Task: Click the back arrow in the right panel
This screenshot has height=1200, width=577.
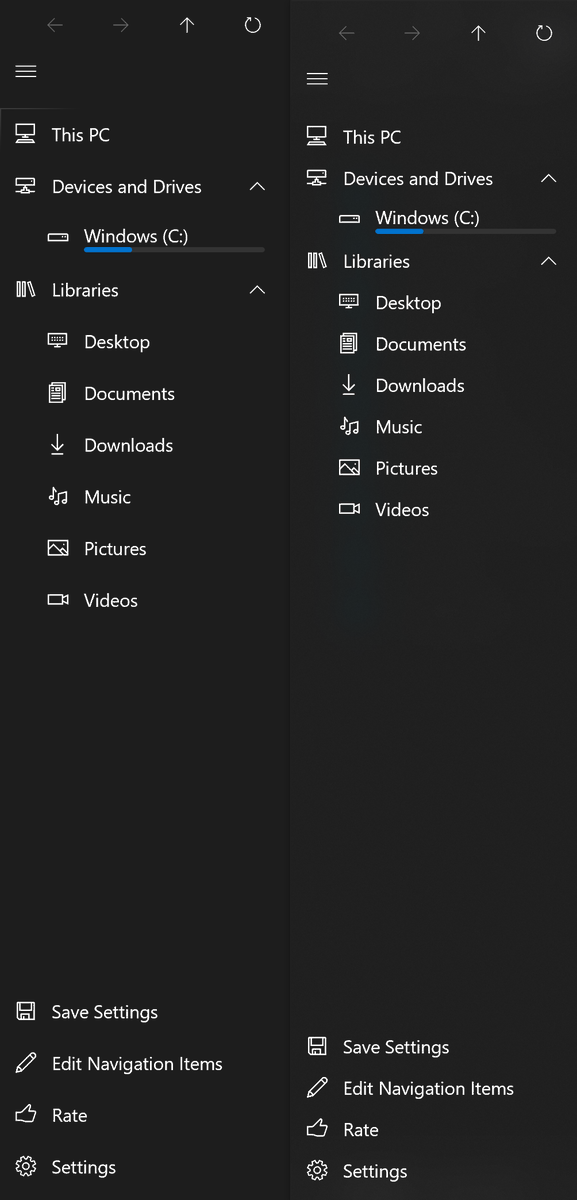Action: pyautogui.click(x=347, y=33)
